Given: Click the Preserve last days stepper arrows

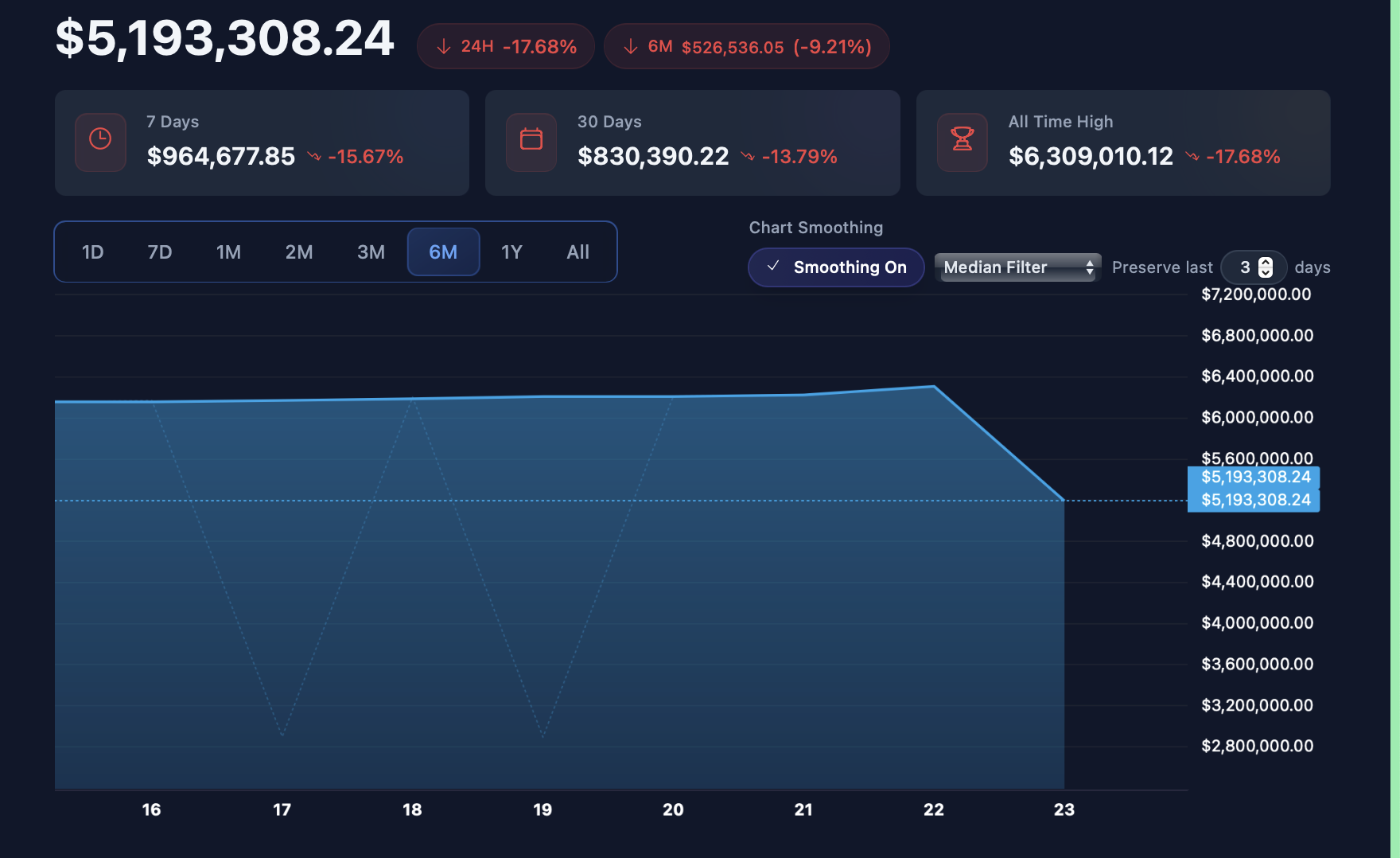Looking at the screenshot, I should coord(1266,267).
